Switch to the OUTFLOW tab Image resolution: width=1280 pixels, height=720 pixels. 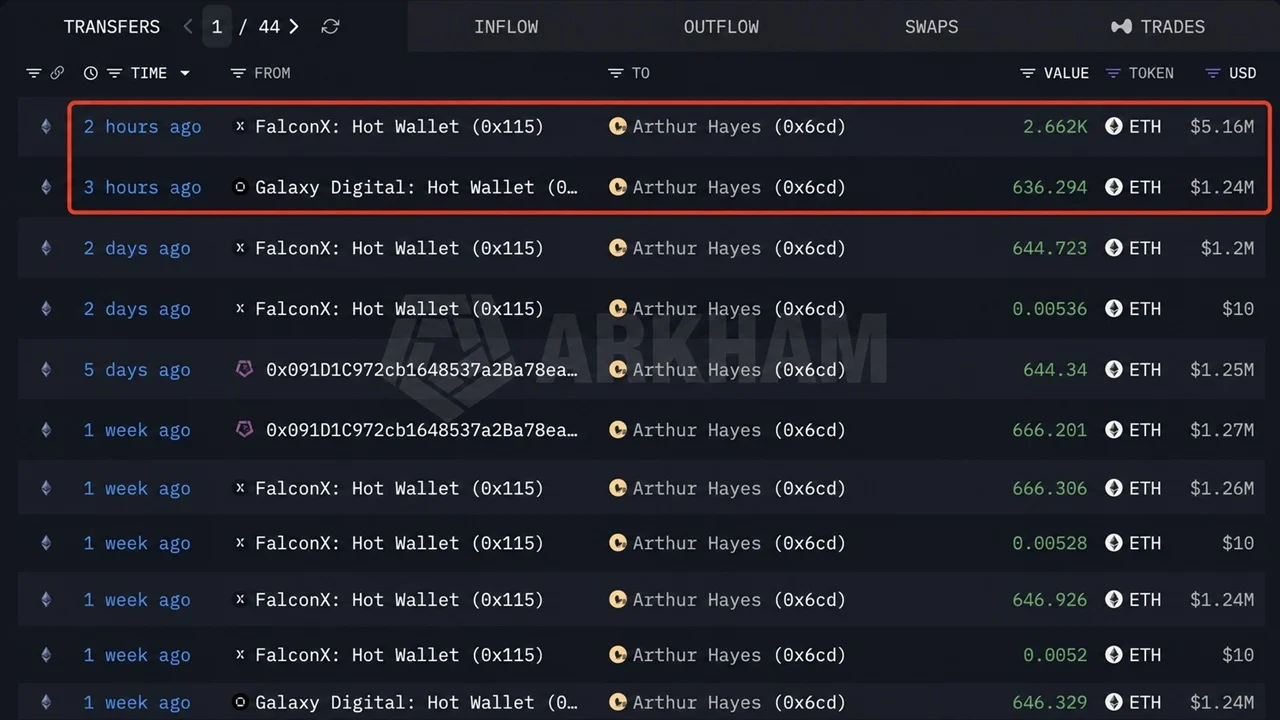721,27
